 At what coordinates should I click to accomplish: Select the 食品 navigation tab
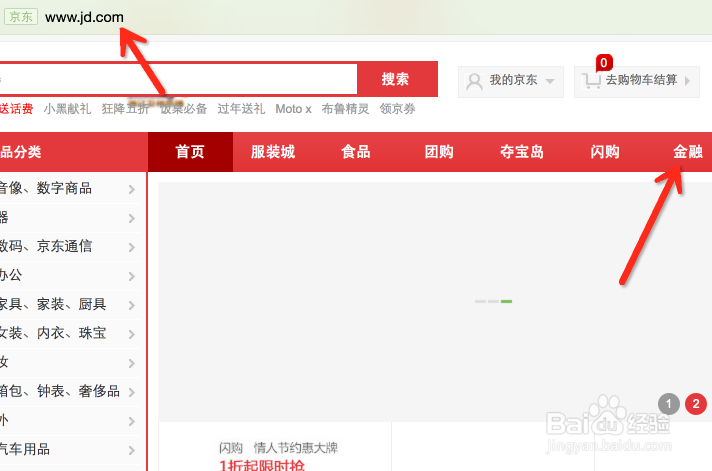(356, 152)
